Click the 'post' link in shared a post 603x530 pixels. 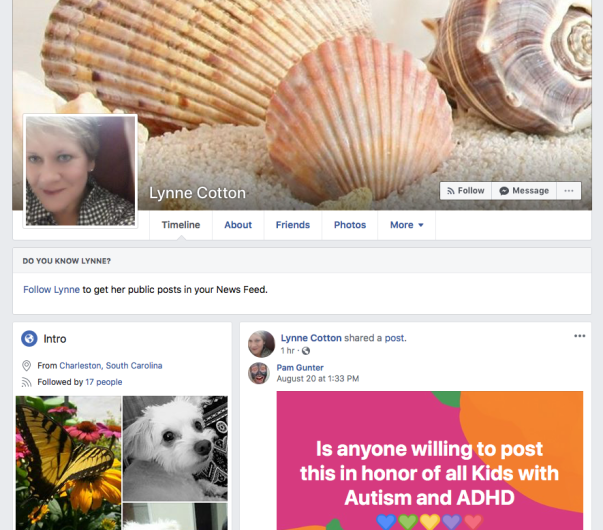(395, 338)
